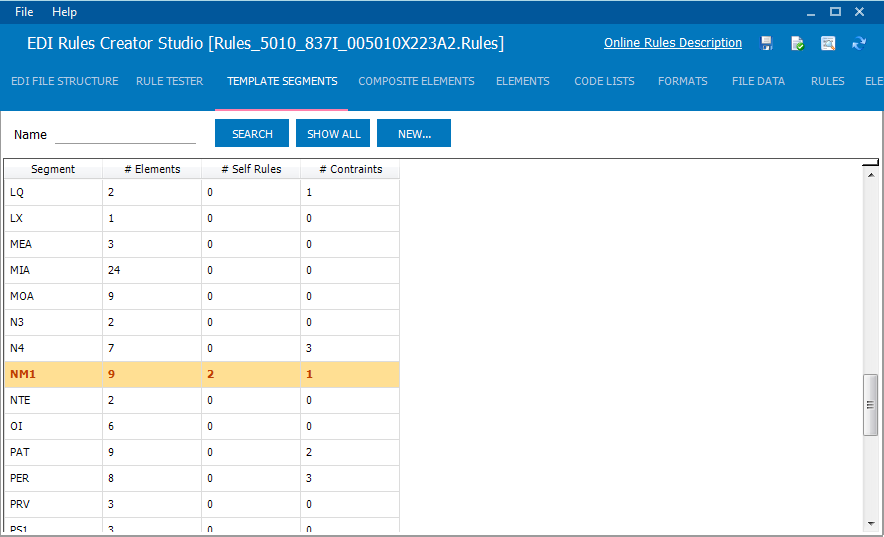884x537 pixels.
Task: Click the scroll up arrow of the list
Action: click(870, 175)
